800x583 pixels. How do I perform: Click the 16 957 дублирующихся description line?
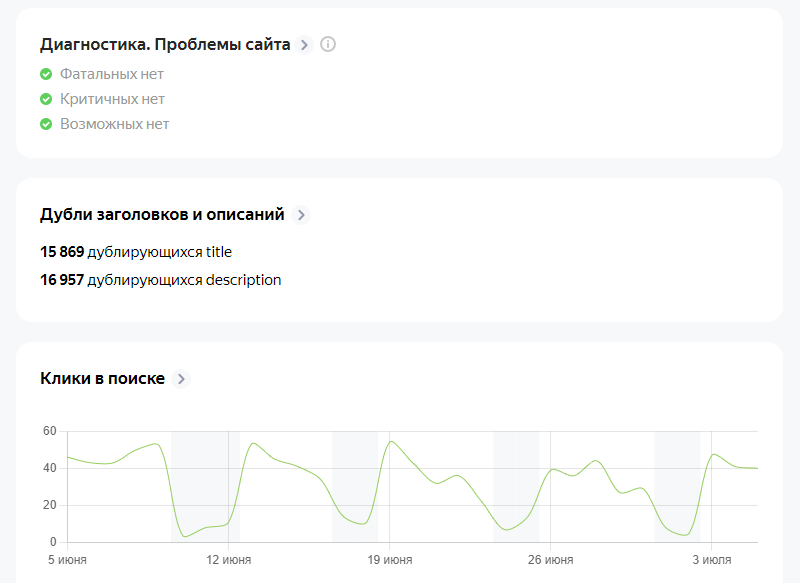pyautogui.click(x=160, y=280)
